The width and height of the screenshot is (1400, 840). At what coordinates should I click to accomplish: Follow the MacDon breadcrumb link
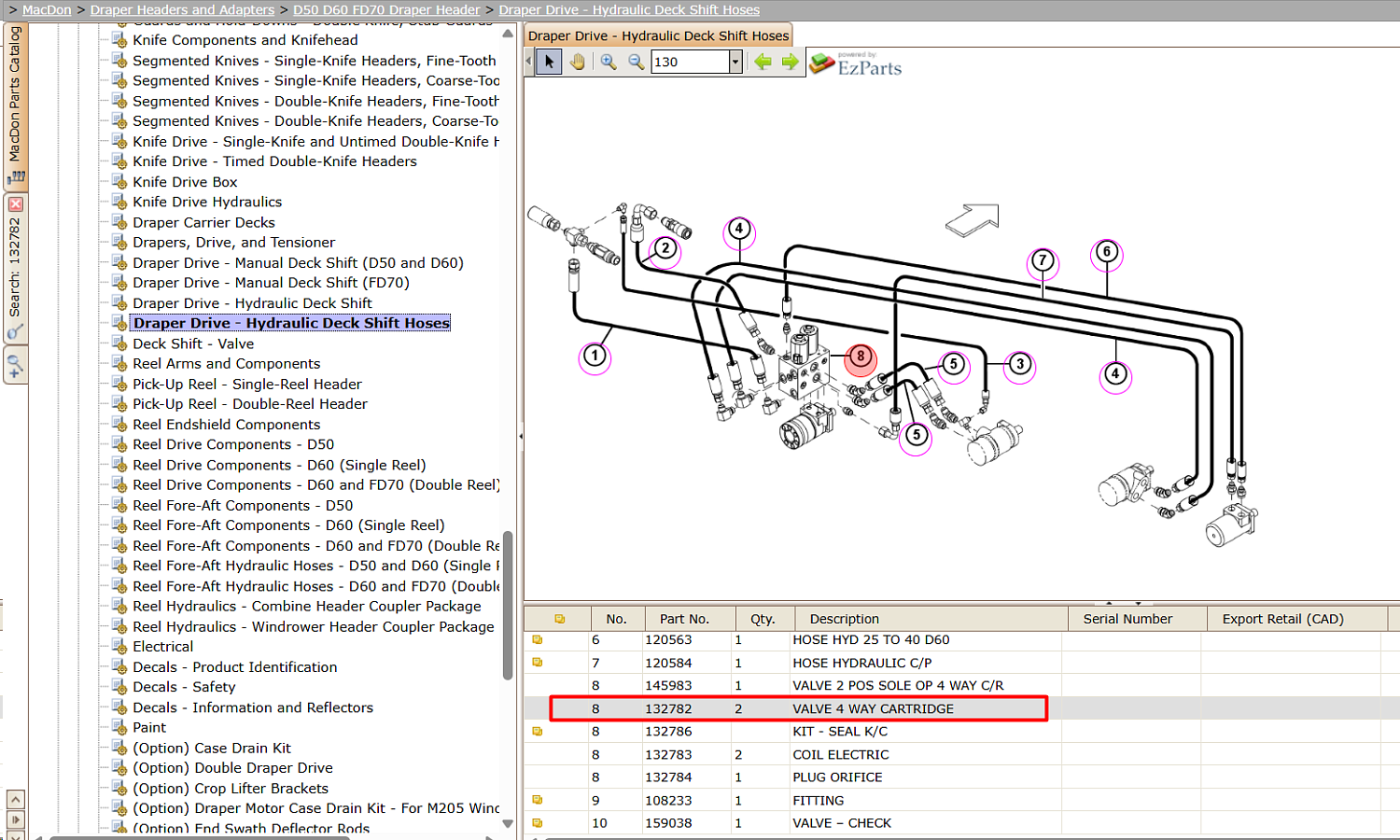47,9
